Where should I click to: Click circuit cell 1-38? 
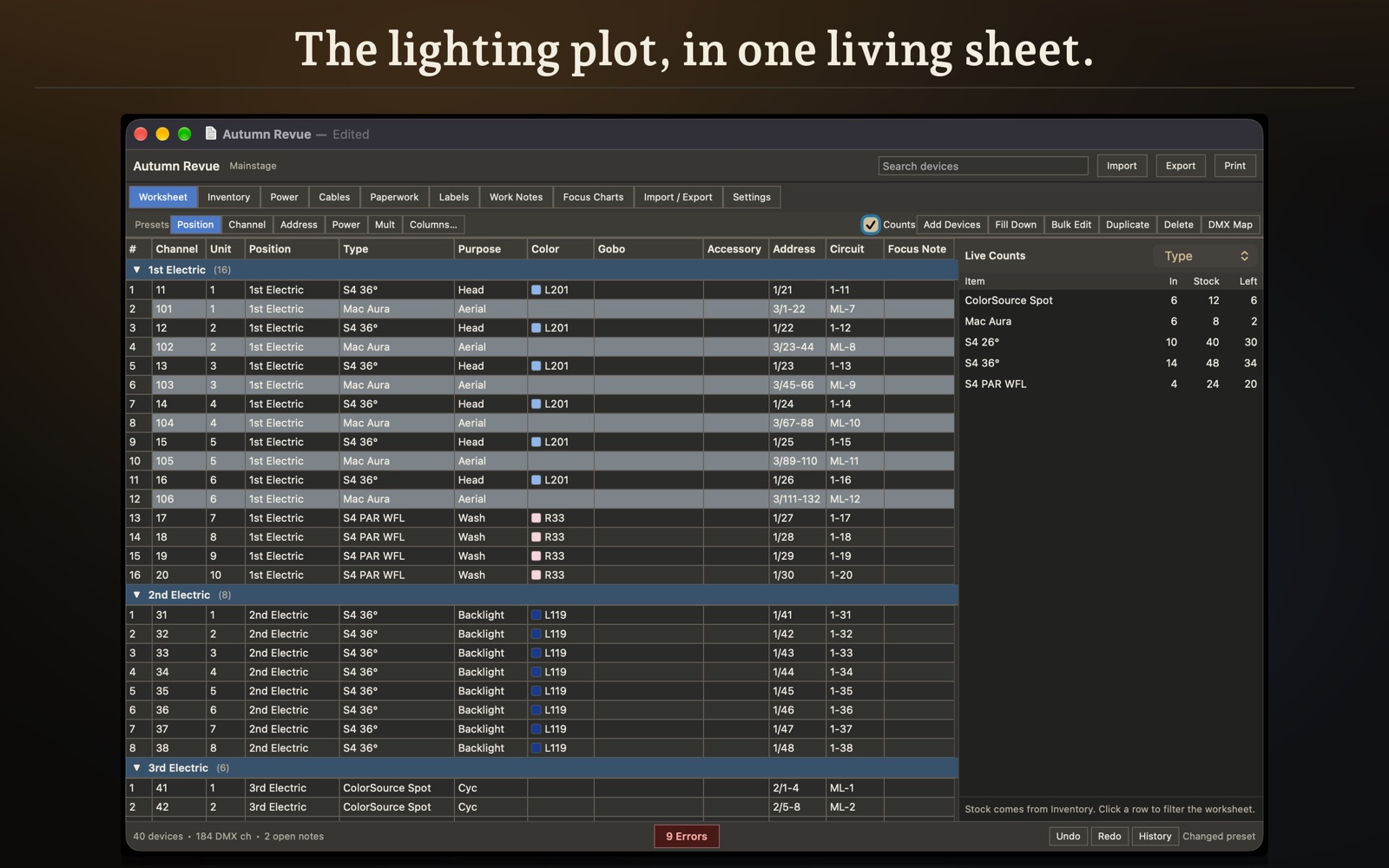pos(854,748)
